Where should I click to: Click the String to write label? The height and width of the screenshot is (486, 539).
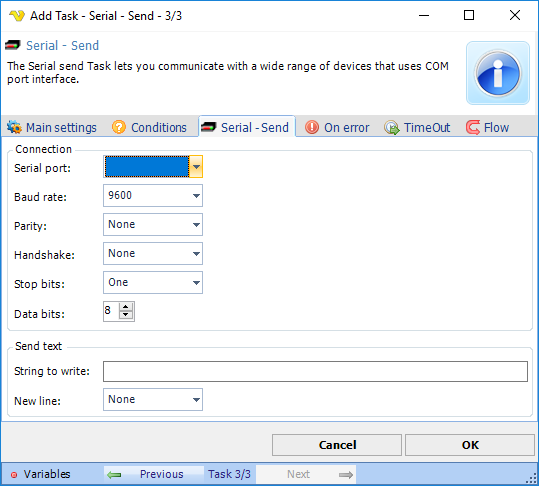52,371
